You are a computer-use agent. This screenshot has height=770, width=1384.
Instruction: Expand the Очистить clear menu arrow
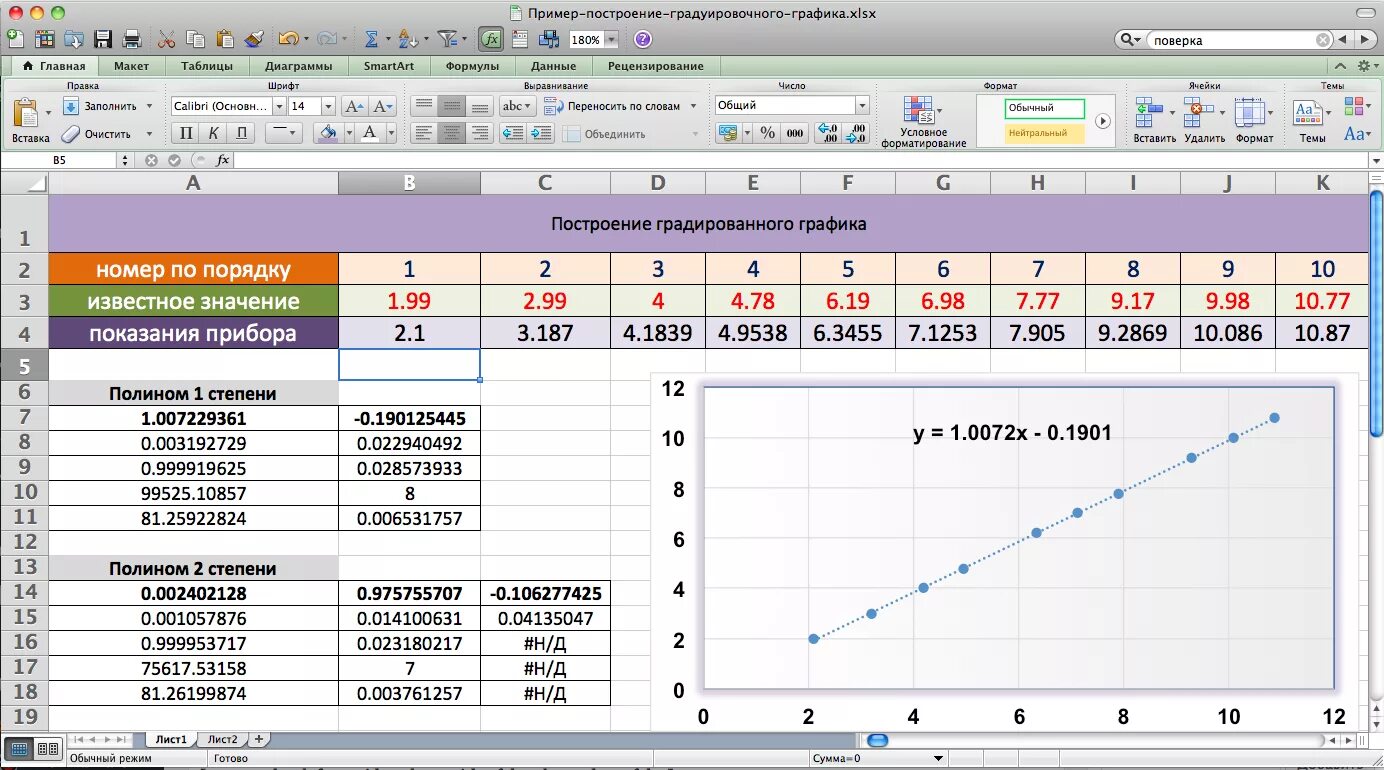coord(150,134)
